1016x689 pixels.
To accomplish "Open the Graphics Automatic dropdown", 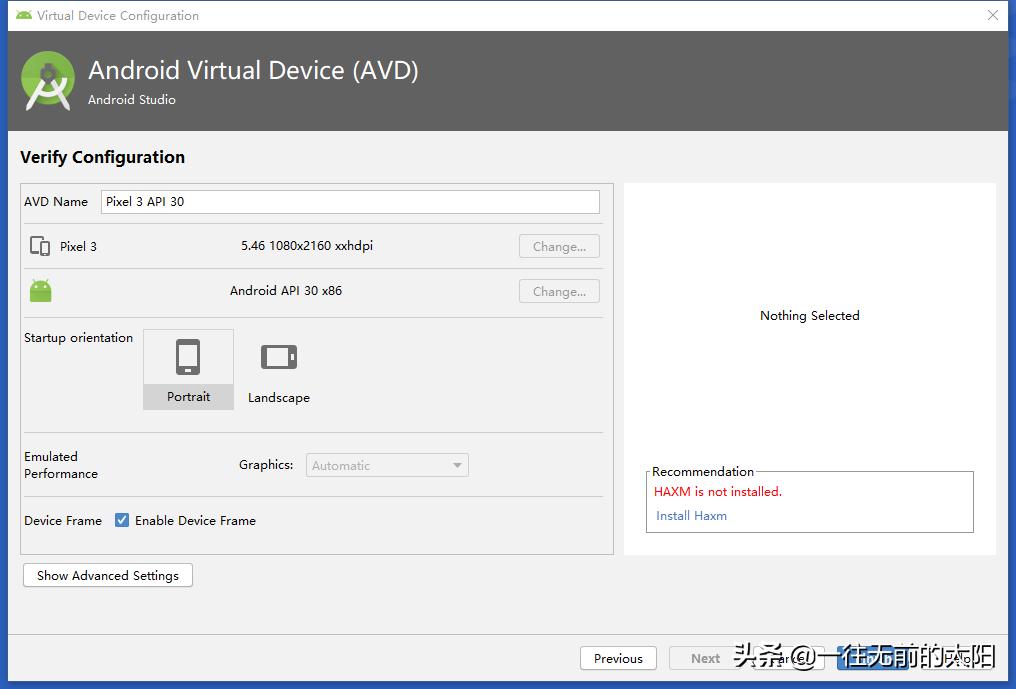I will click(387, 465).
